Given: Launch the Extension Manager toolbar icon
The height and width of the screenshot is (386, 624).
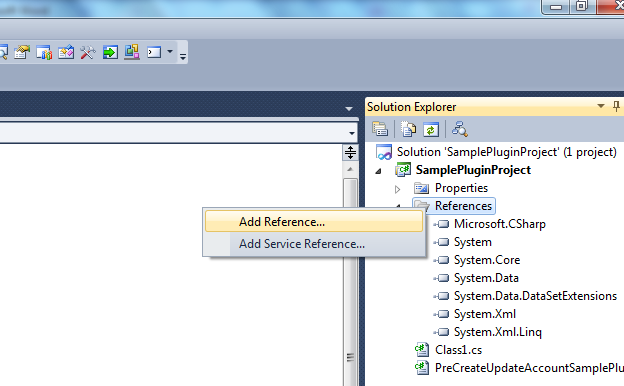Looking at the screenshot, I should [132, 52].
